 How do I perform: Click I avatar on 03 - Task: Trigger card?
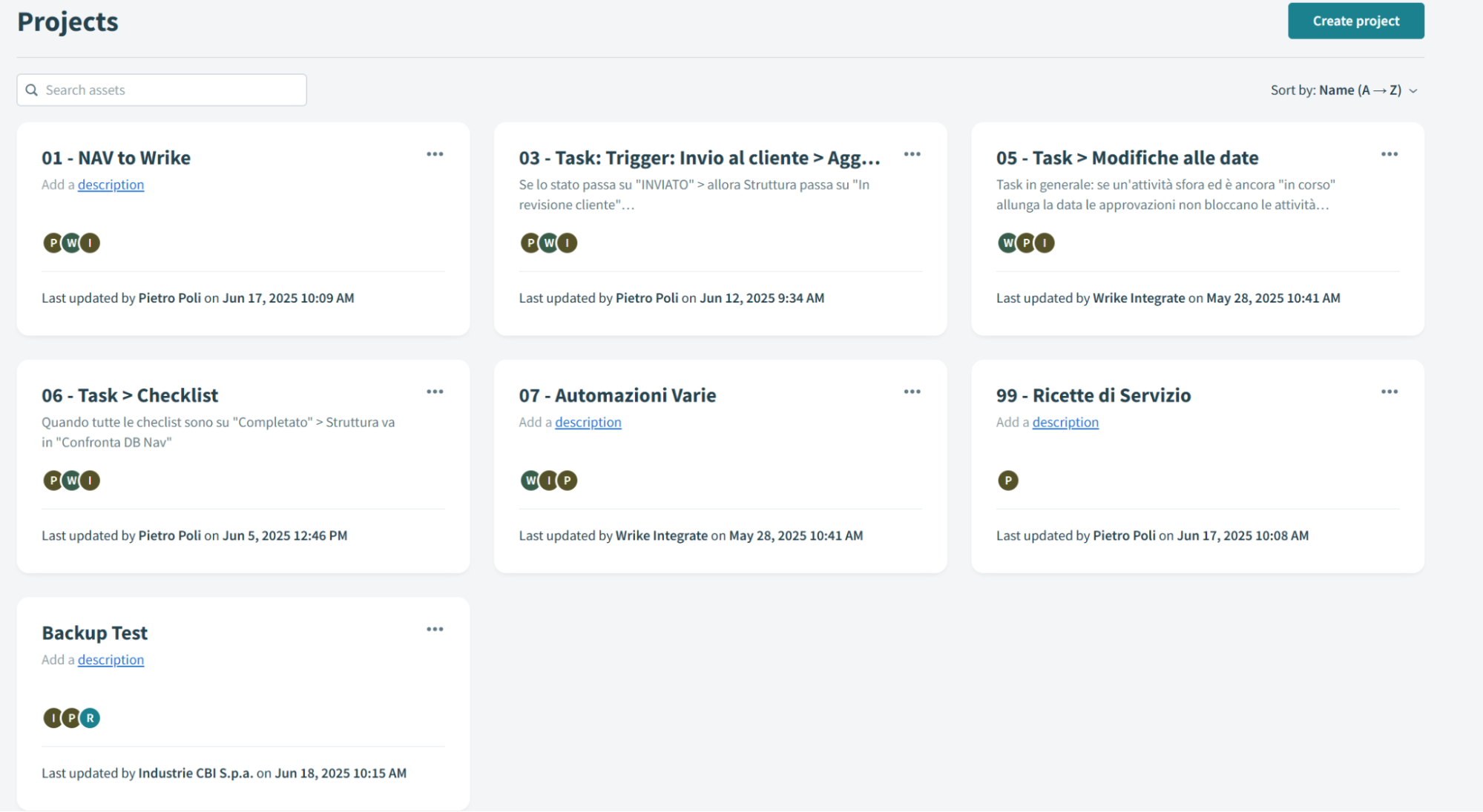click(x=567, y=242)
